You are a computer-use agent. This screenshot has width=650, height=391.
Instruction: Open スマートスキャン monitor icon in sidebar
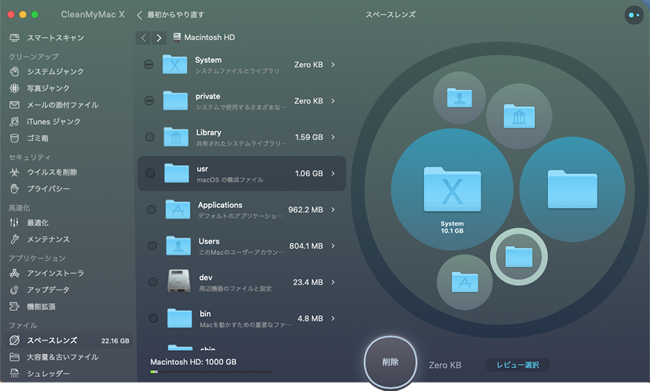pos(15,38)
